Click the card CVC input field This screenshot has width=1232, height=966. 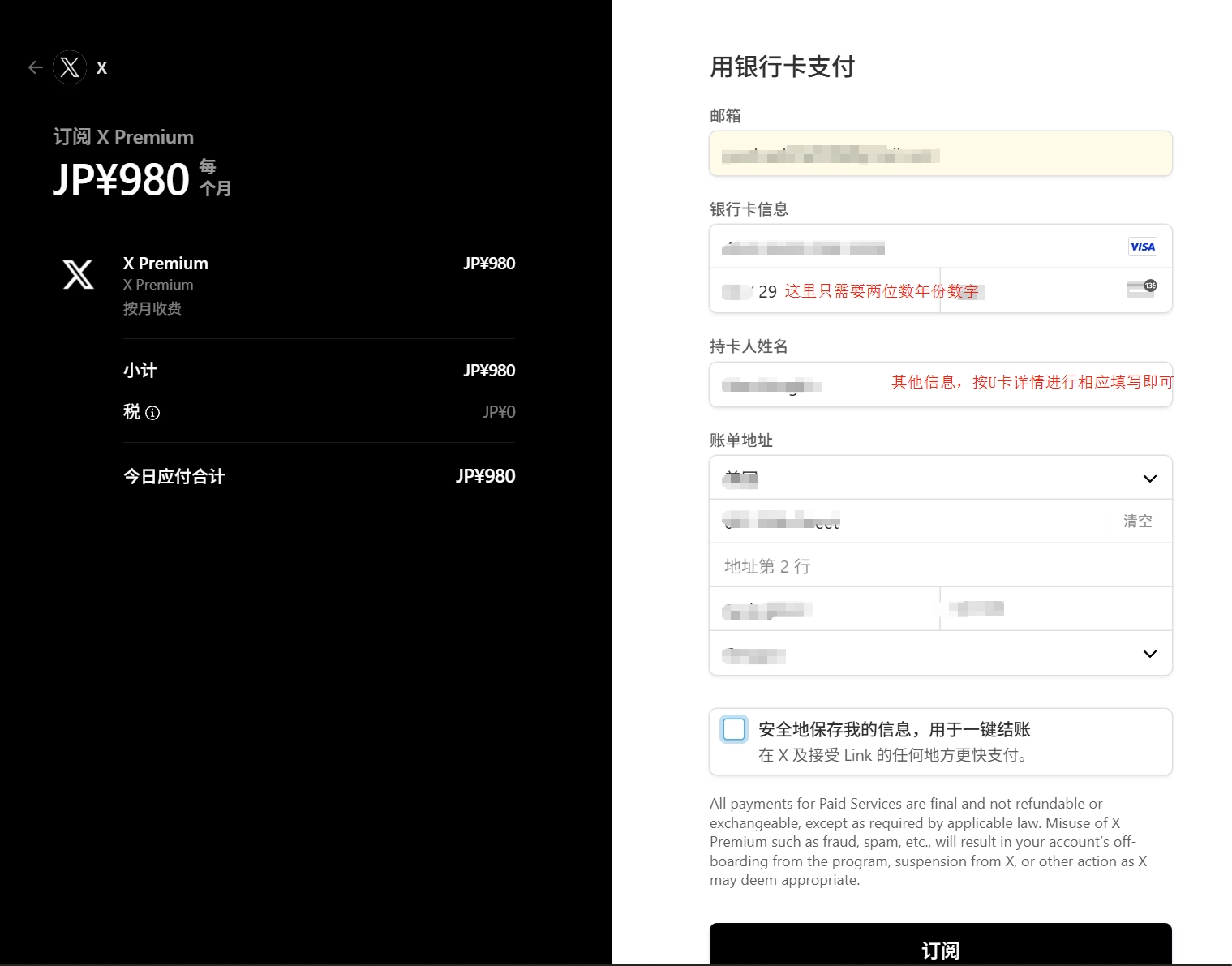(x=1056, y=290)
